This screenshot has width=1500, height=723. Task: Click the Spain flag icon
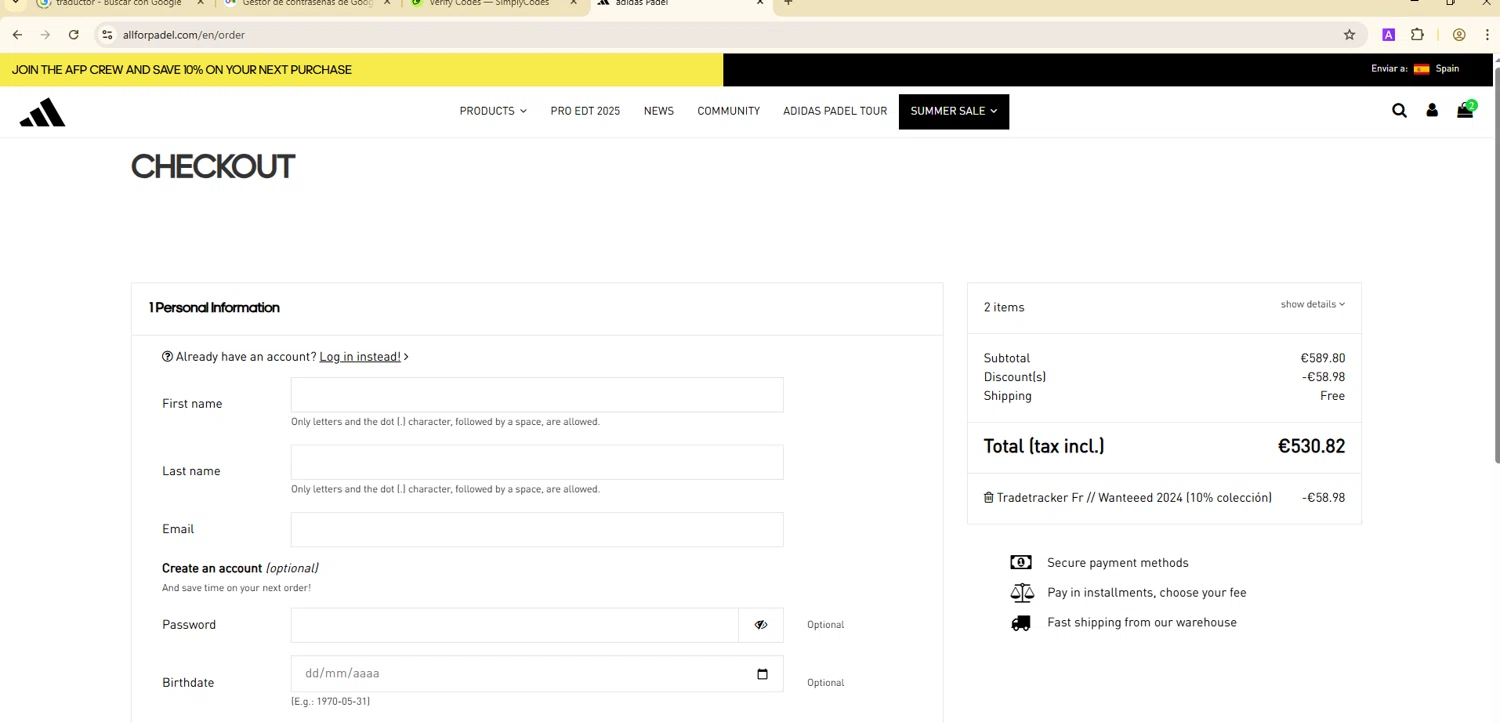1421,69
